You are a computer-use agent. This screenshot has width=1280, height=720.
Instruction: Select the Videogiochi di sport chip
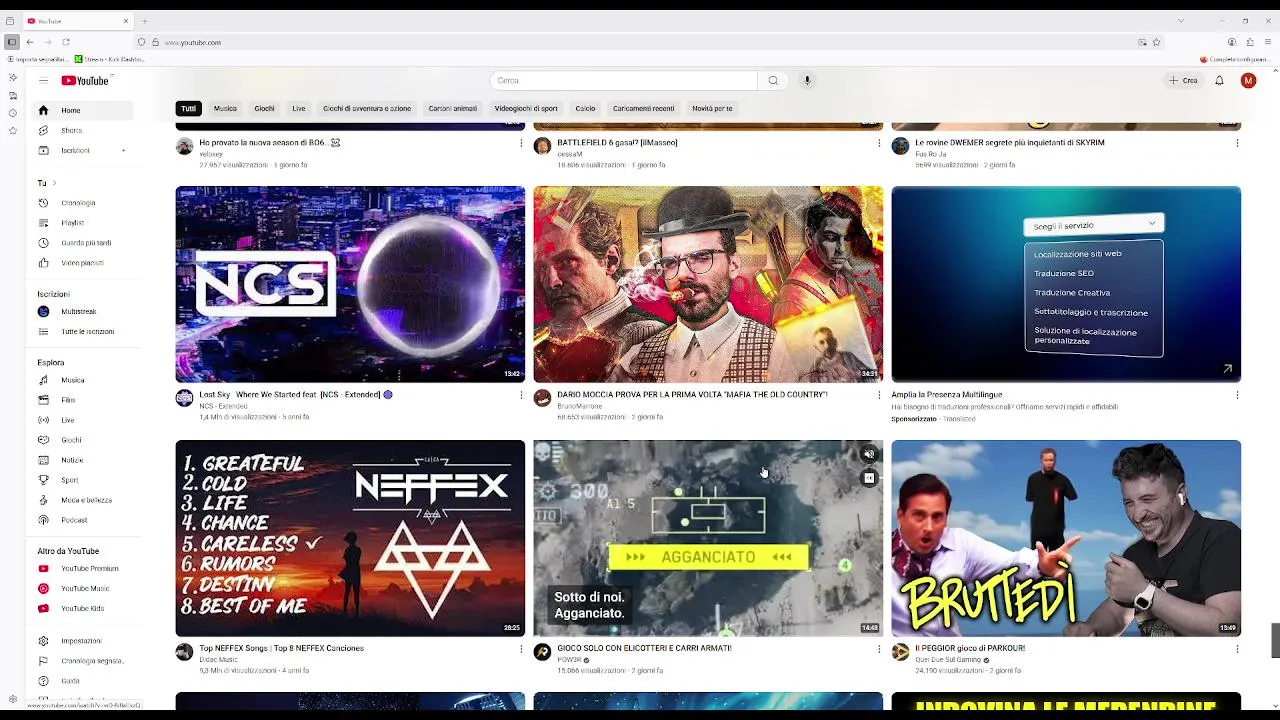pos(526,108)
